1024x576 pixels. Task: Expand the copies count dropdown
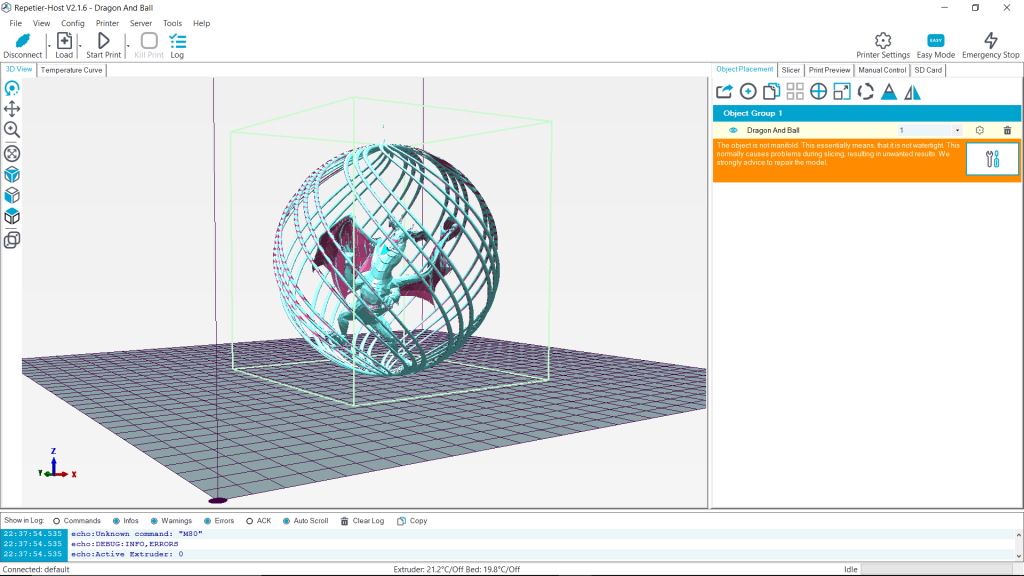pyautogui.click(x=958, y=130)
